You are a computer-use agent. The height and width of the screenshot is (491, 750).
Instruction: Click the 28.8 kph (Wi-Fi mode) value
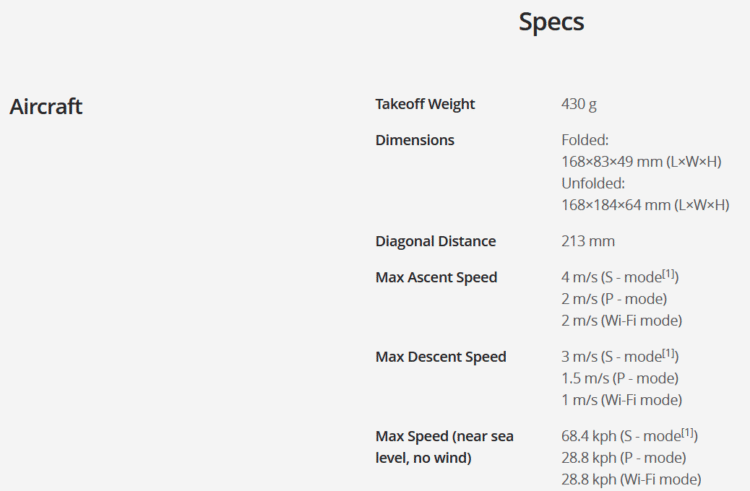(x=631, y=479)
